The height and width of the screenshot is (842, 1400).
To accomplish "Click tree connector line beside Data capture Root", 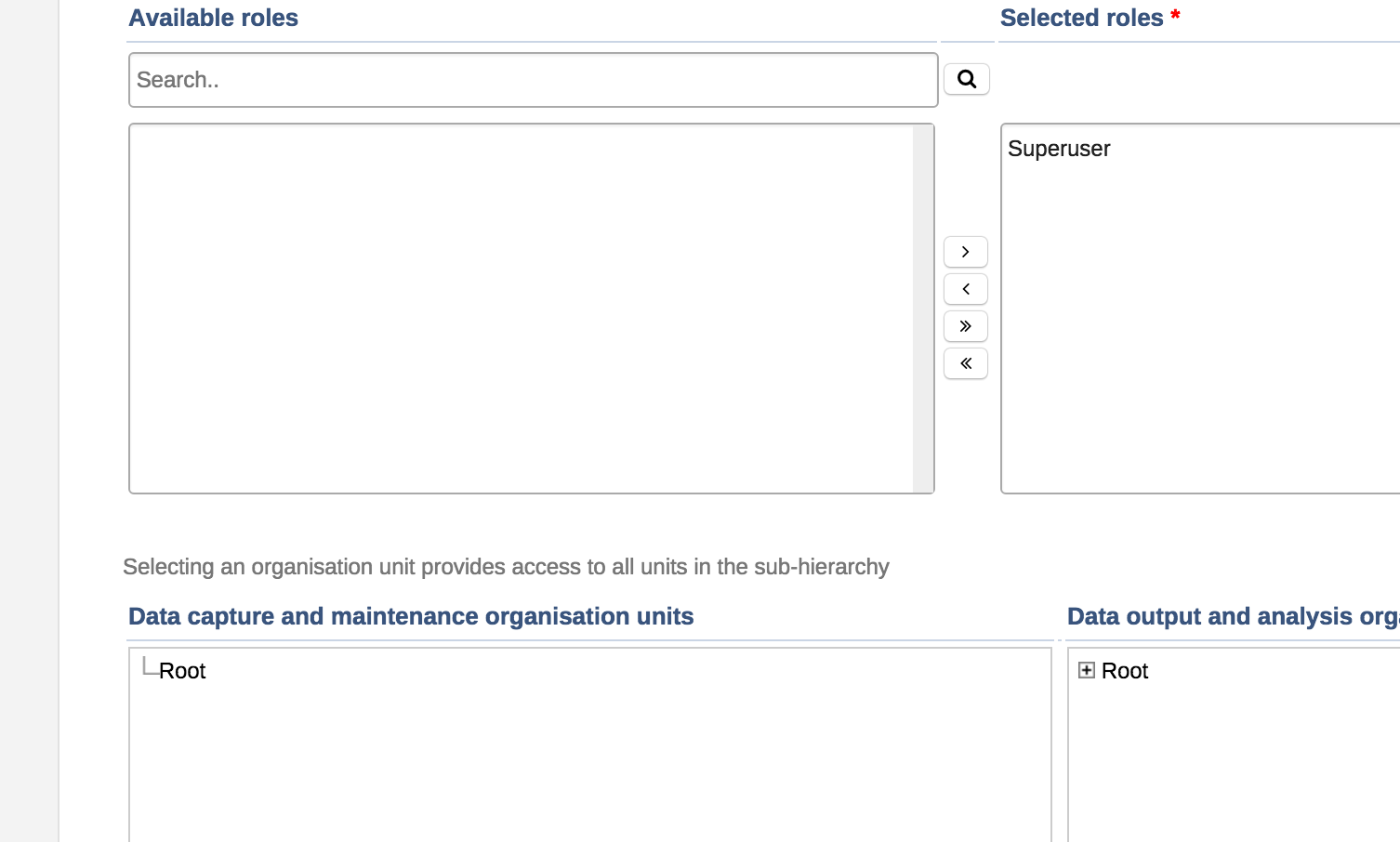I will coord(148,667).
